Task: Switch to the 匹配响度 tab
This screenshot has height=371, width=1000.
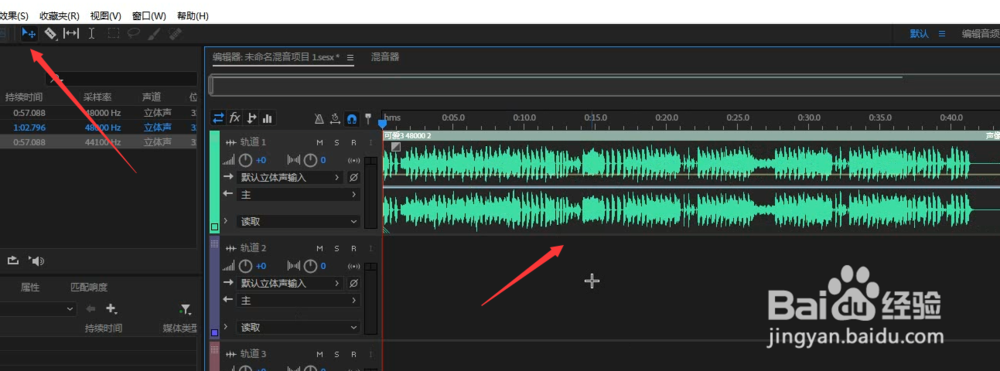Action: point(89,287)
